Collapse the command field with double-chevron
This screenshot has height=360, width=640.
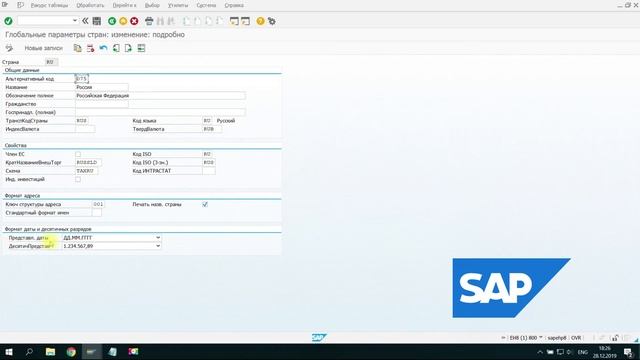[x=85, y=21]
